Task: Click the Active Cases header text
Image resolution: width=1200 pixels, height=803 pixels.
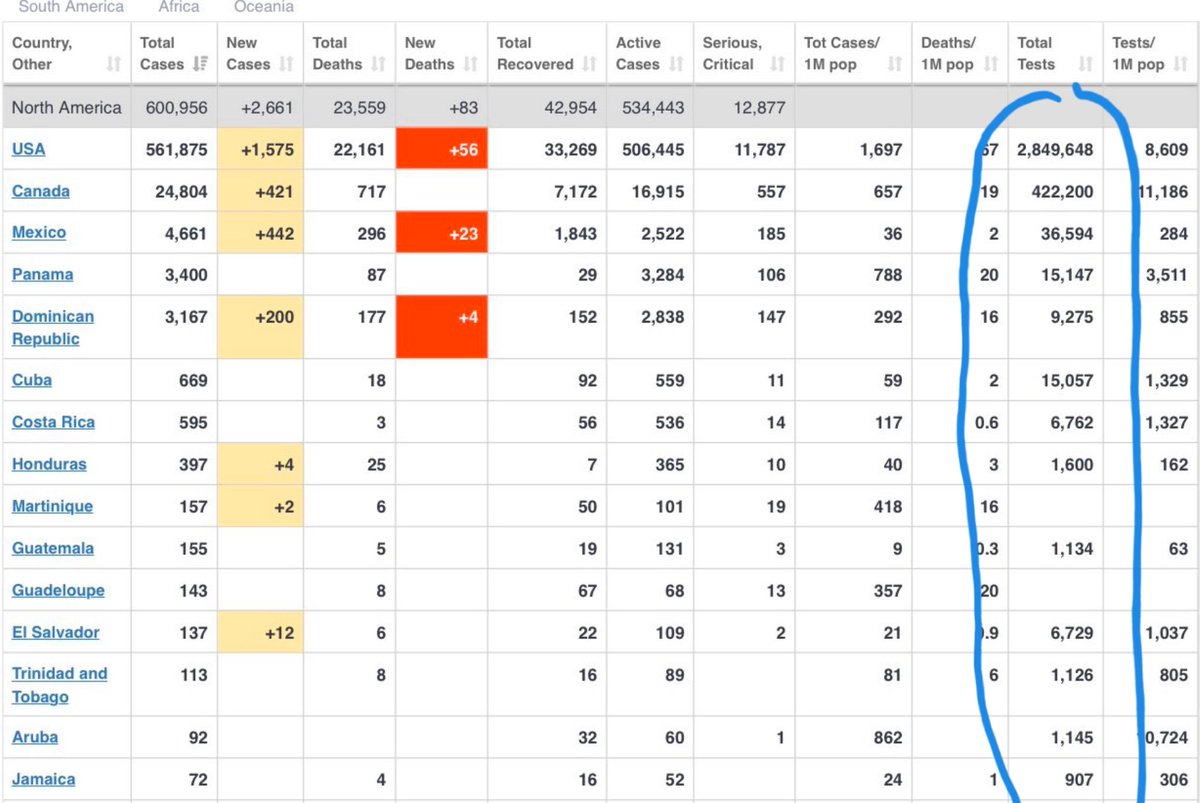Action: [x=639, y=53]
